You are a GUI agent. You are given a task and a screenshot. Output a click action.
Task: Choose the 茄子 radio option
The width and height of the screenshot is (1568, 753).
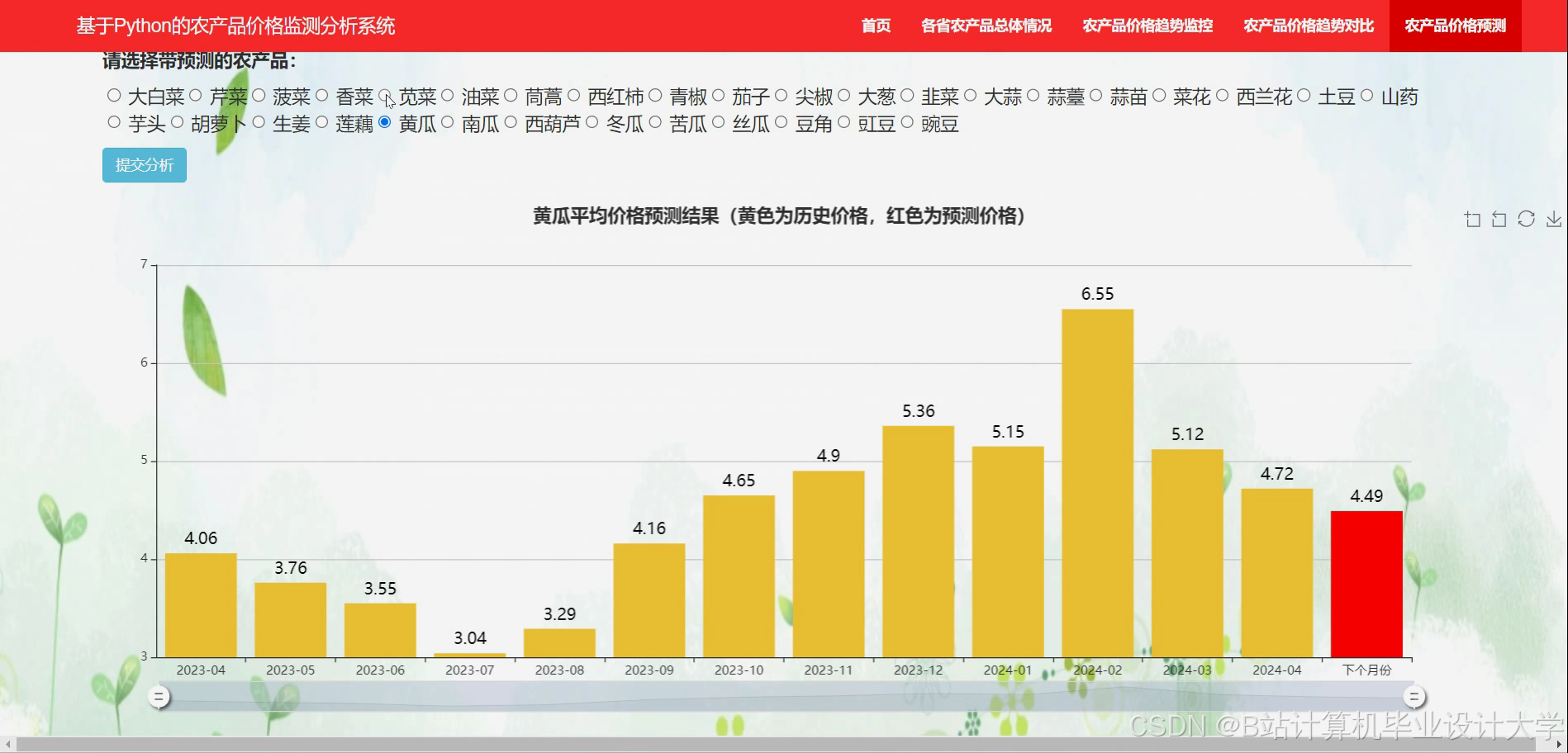(x=718, y=96)
